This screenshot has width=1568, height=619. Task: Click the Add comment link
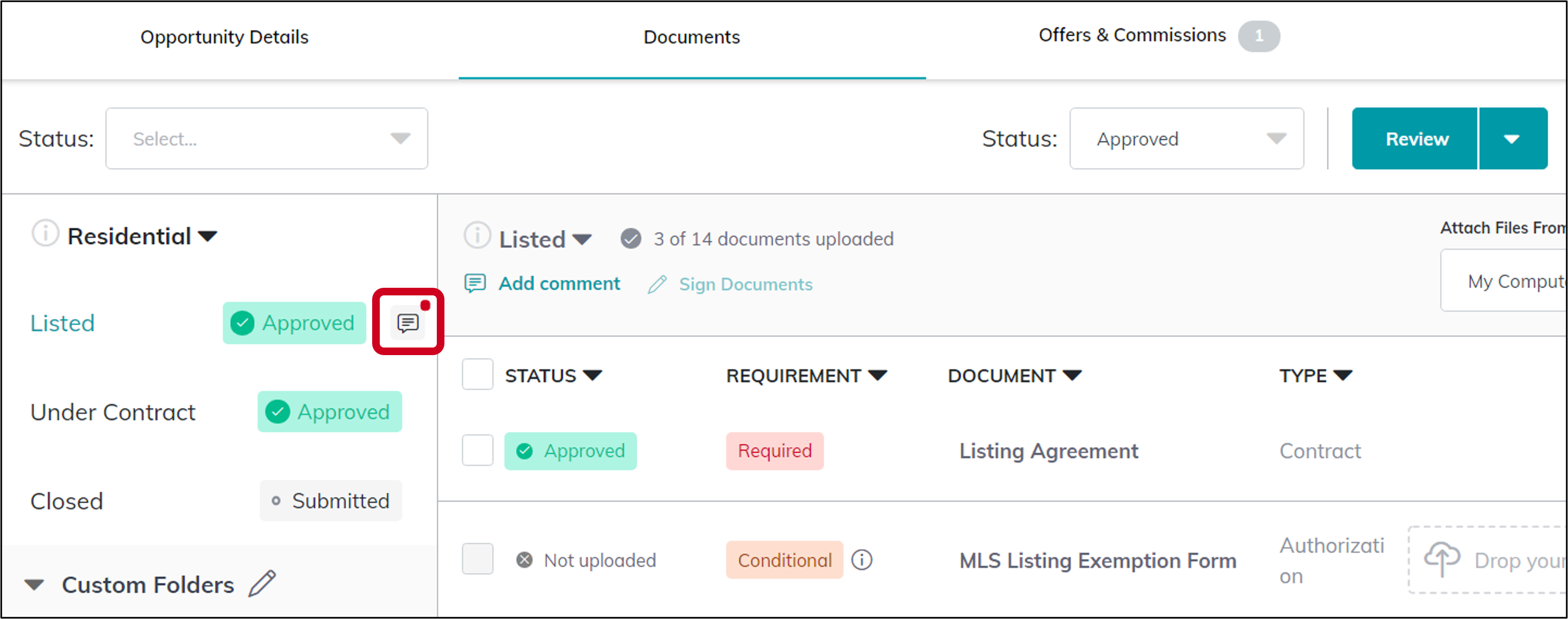(560, 283)
